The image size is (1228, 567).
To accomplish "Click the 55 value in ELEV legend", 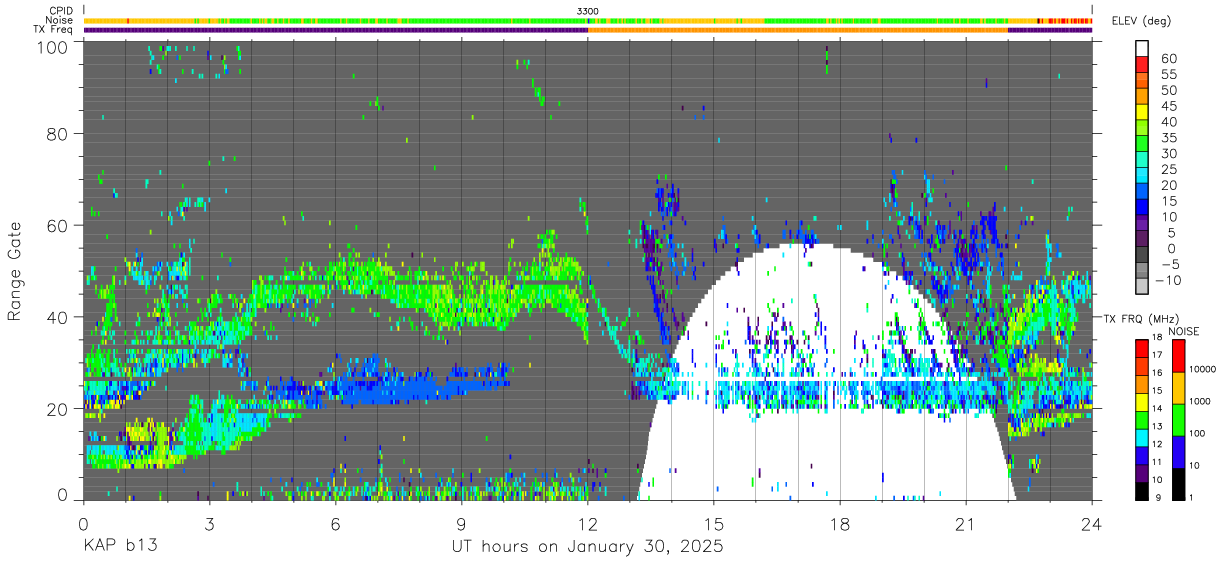I will [1170, 74].
